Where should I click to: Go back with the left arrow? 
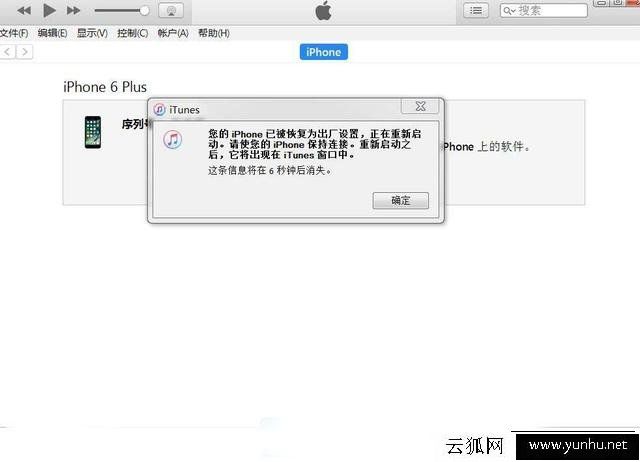(8, 52)
